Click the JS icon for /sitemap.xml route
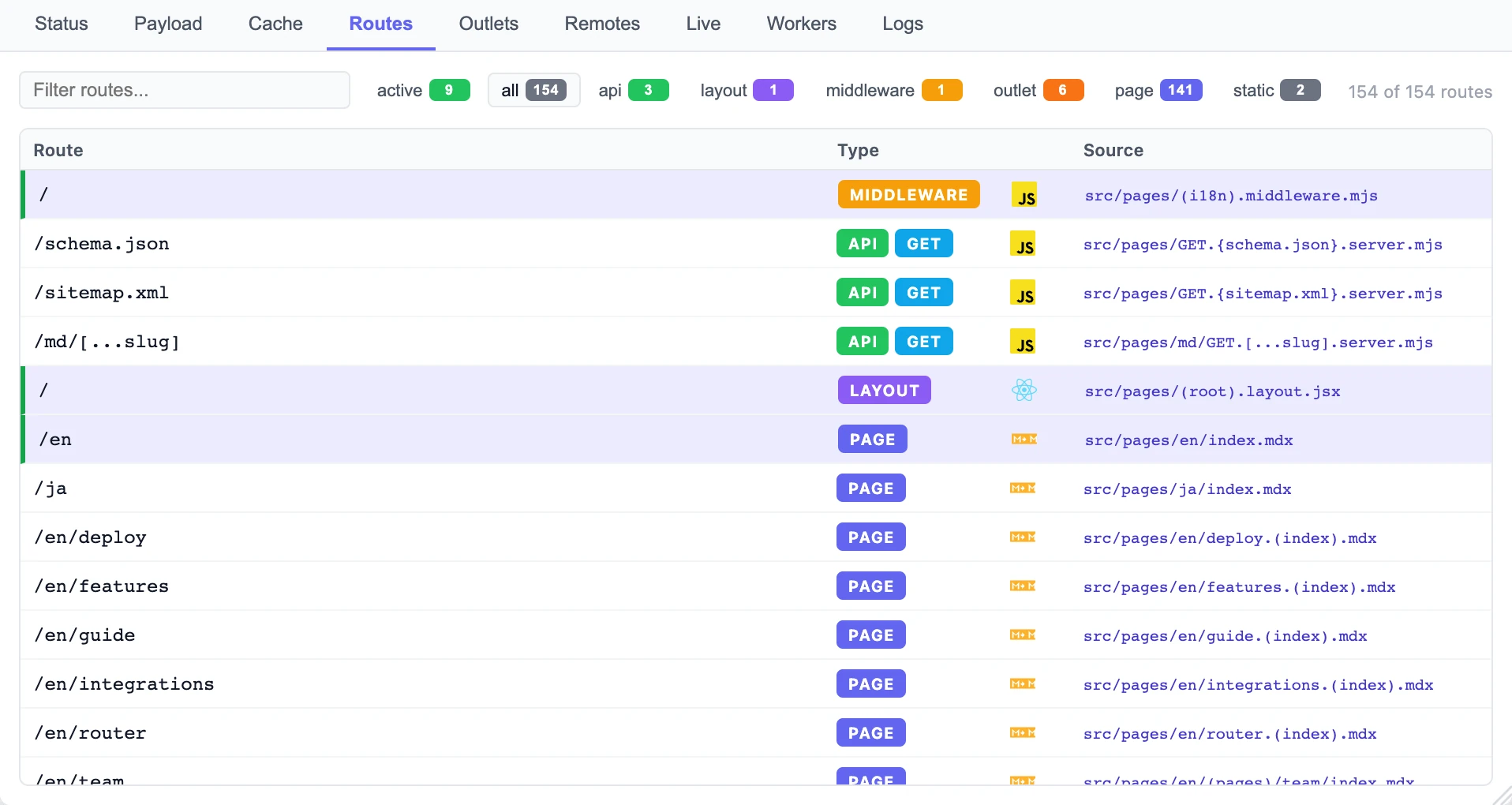The width and height of the screenshot is (1512, 805). point(1023,294)
